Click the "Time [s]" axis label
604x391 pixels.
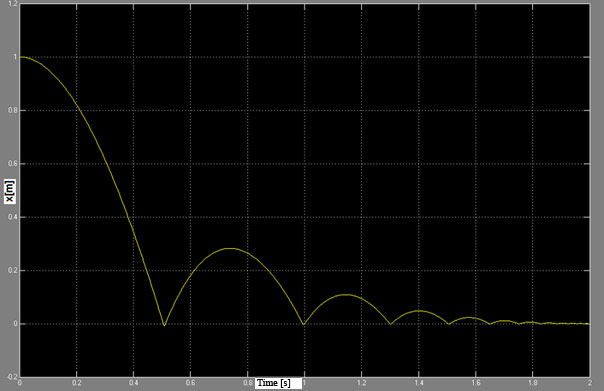tap(274, 383)
